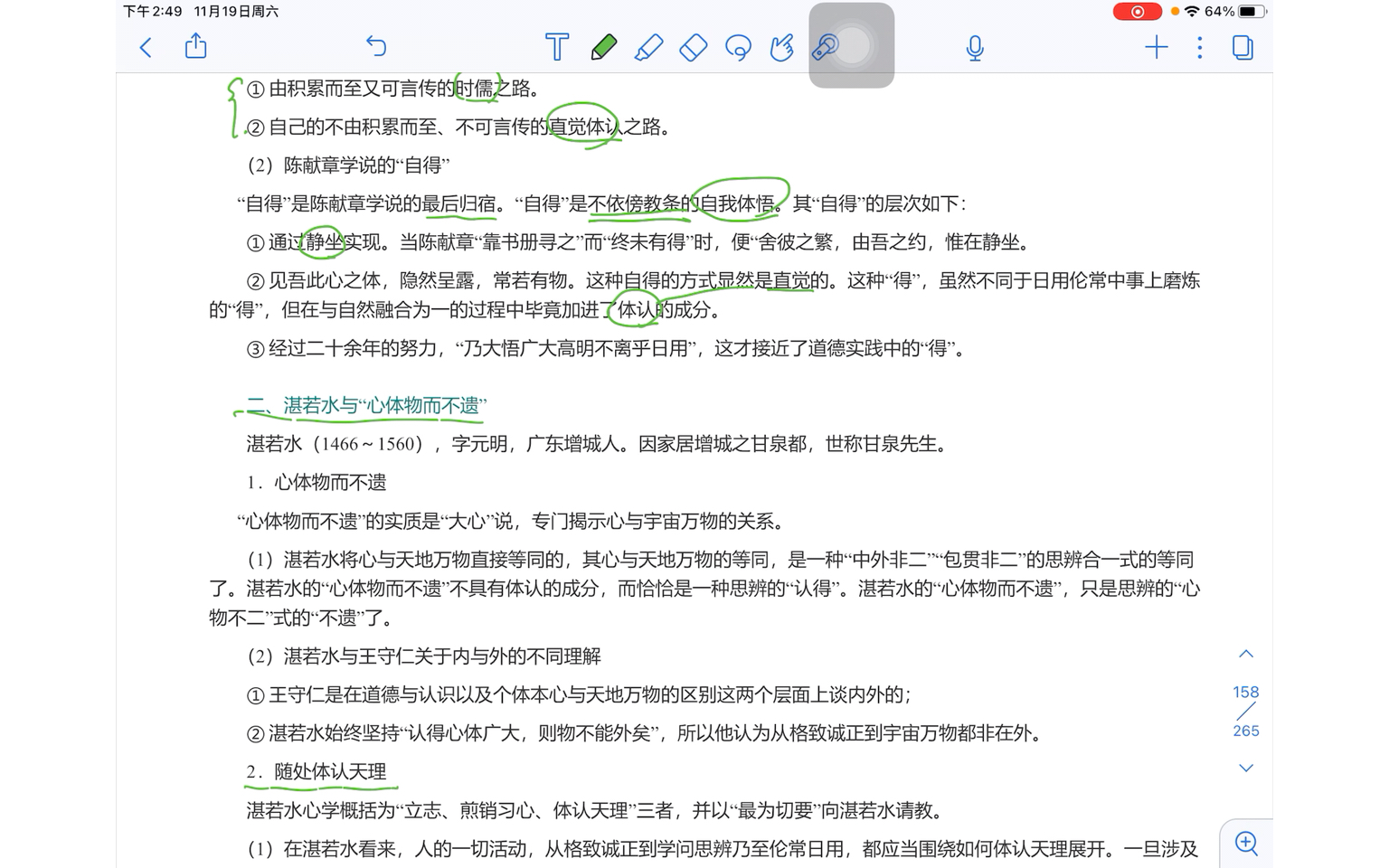
Task: Tap the line 湛若水心学概括为“立志、煎销习心
Action: coord(595,810)
